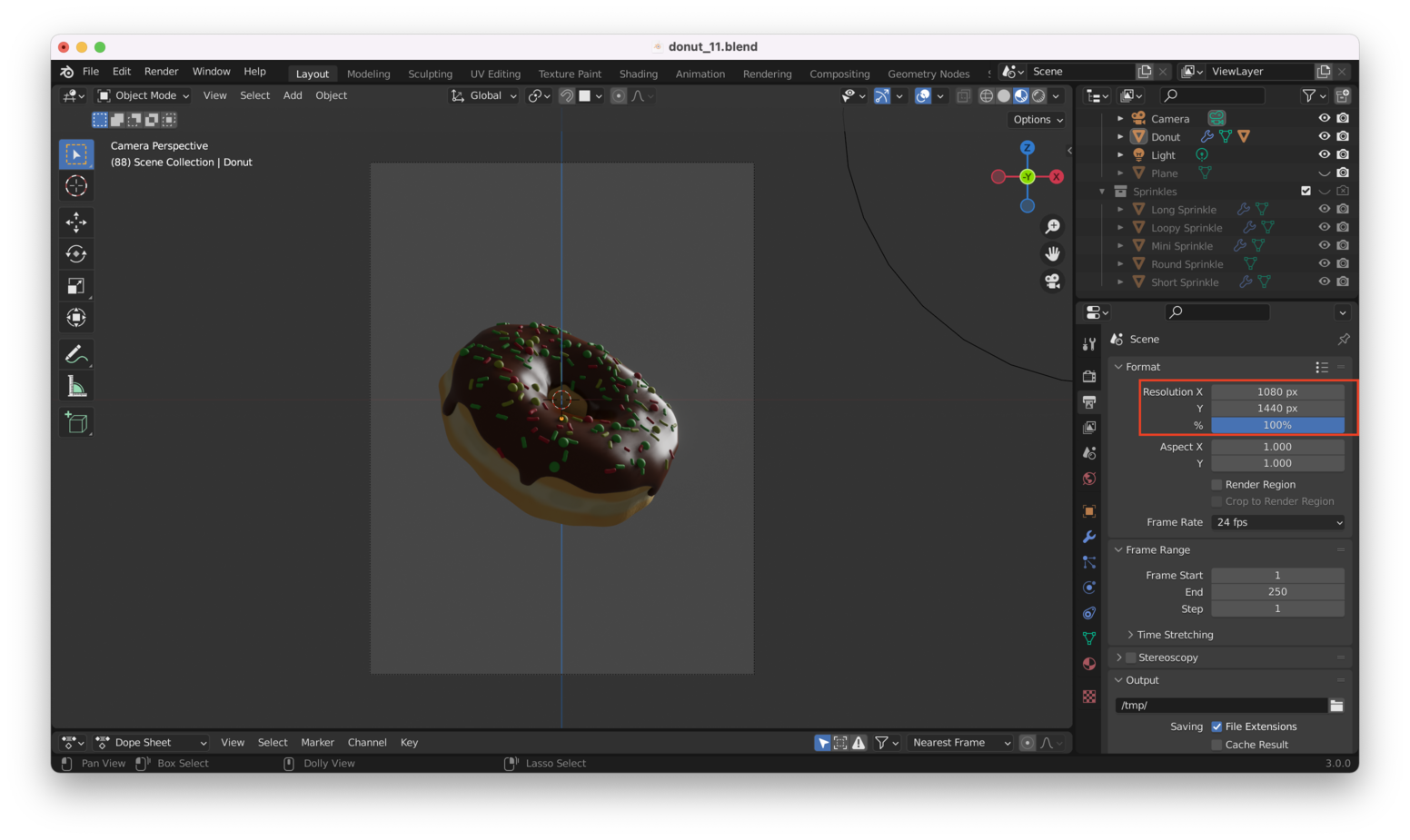Viewport: 1410px width, 840px height.
Task: Select the Measure tool
Action: click(x=76, y=388)
